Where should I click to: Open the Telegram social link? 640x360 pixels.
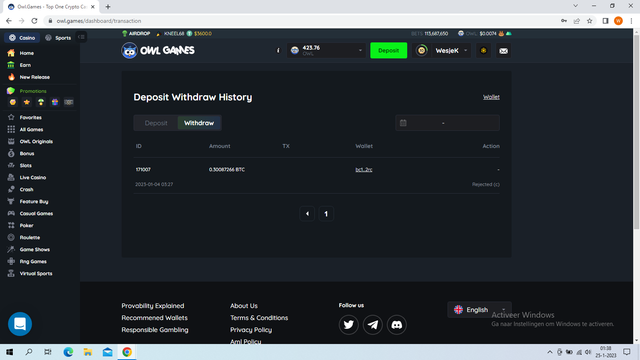pos(373,325)
